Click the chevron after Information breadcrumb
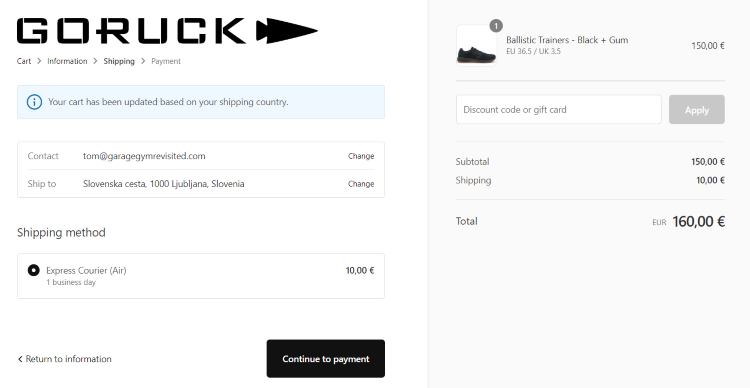Viewport: 750px width, 388px height. [x=96, y=61]
